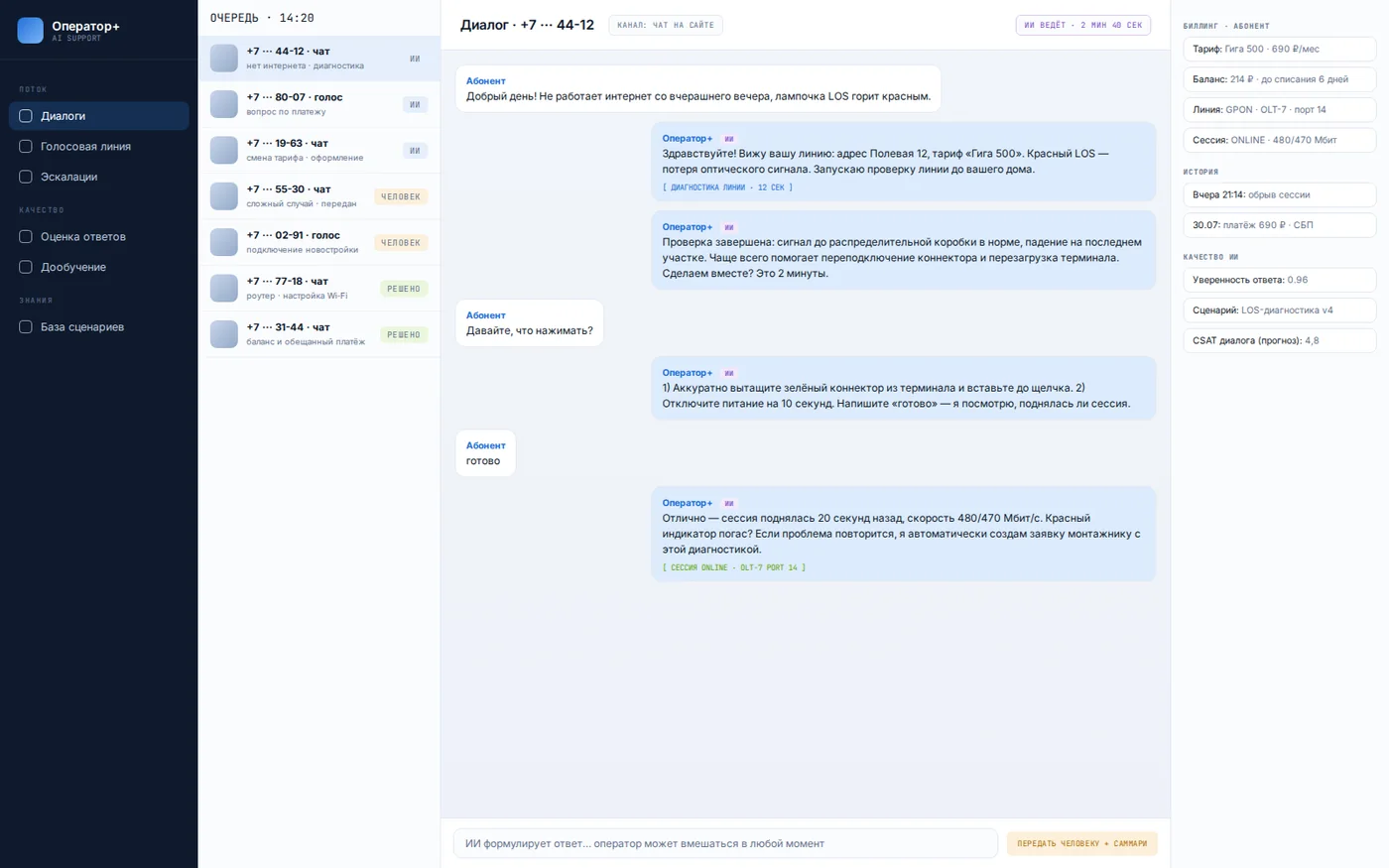Open Дообучение page
The height and width of the screenshot is (868, 1389).
[x=99, y=267]
